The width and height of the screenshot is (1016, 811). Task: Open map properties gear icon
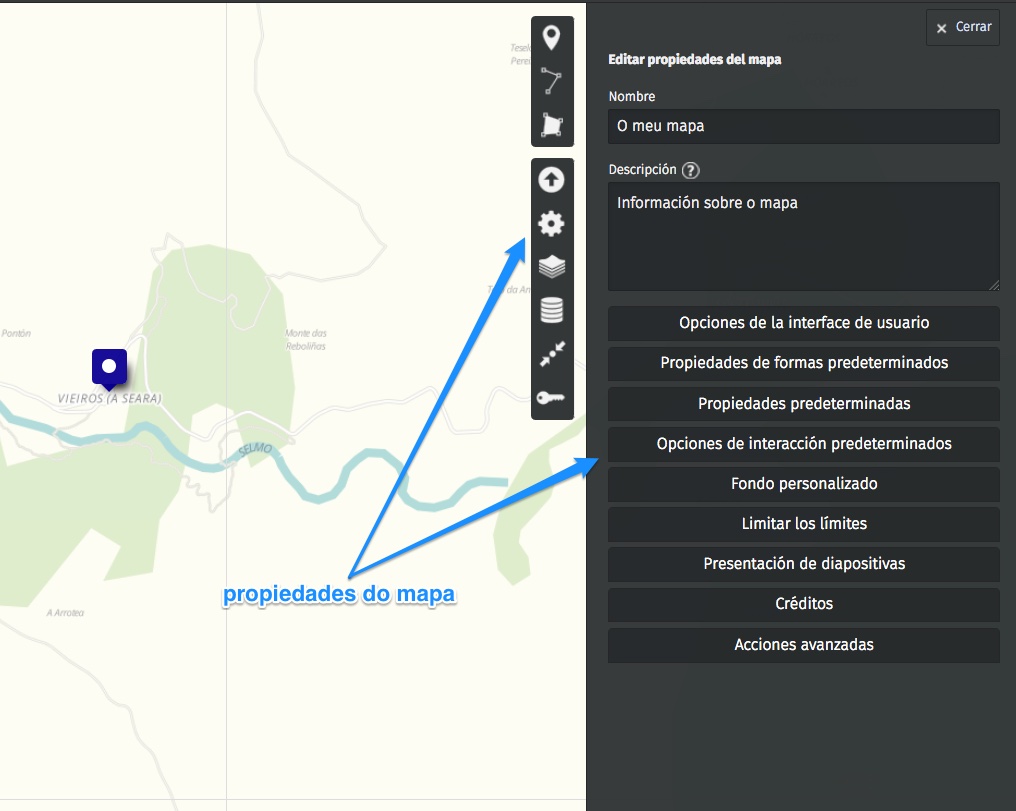(551, 224)
